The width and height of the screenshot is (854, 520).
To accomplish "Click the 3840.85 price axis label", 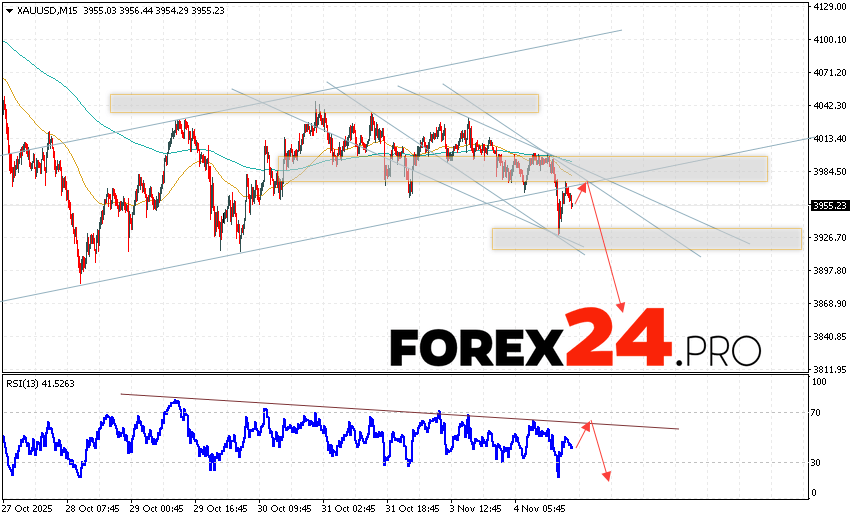I will tap(830, 337).
